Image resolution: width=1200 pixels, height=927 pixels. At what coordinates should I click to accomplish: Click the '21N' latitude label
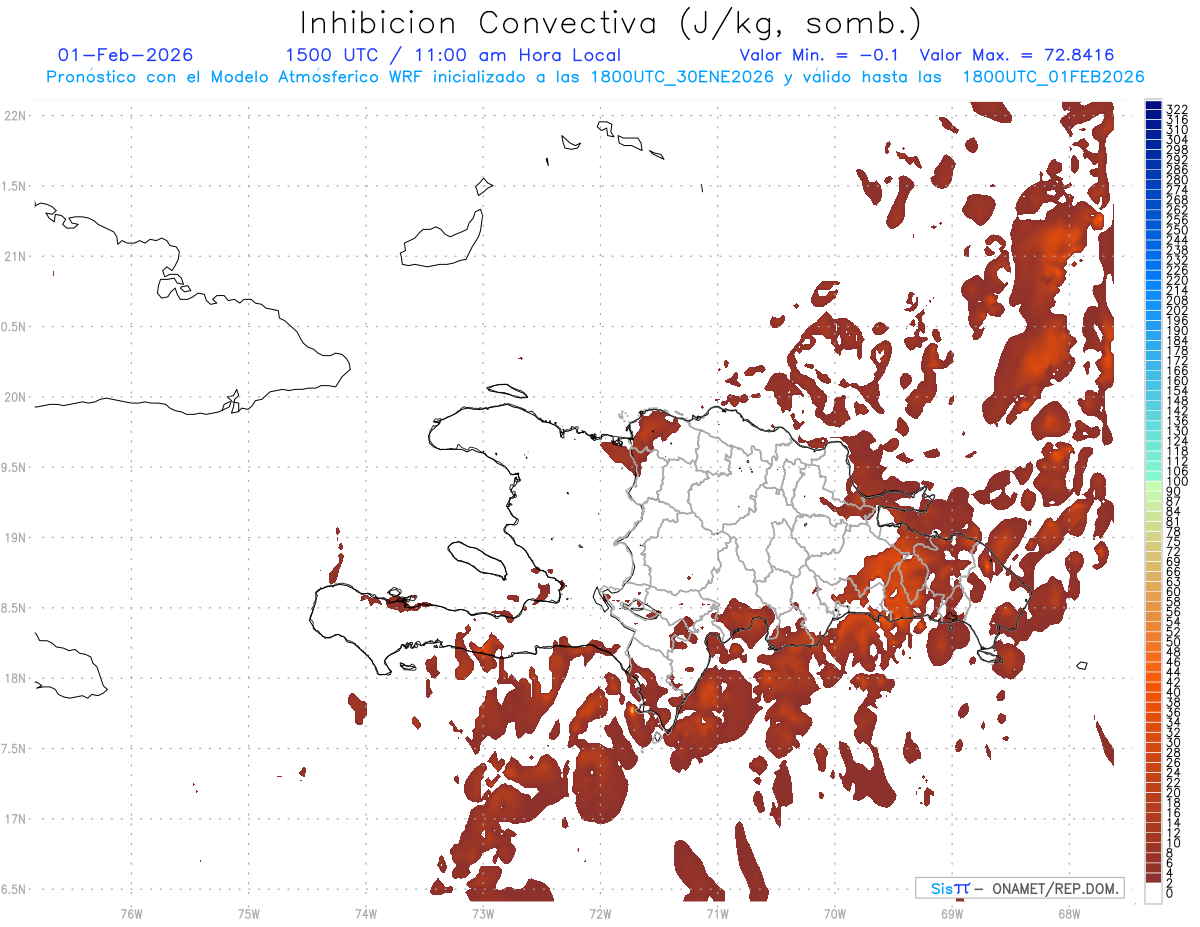(x=14, y=256)
